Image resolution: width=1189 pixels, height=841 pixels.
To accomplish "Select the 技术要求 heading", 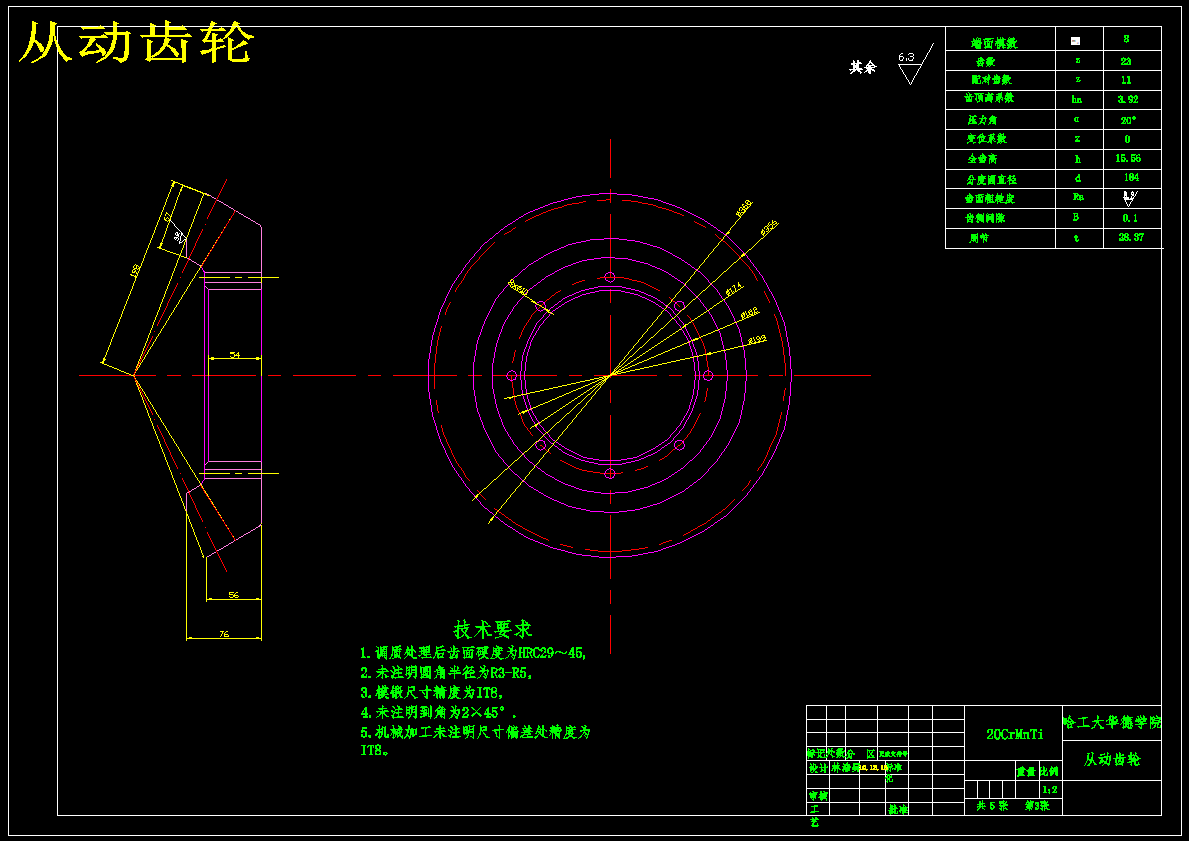I will pos(493,629).
